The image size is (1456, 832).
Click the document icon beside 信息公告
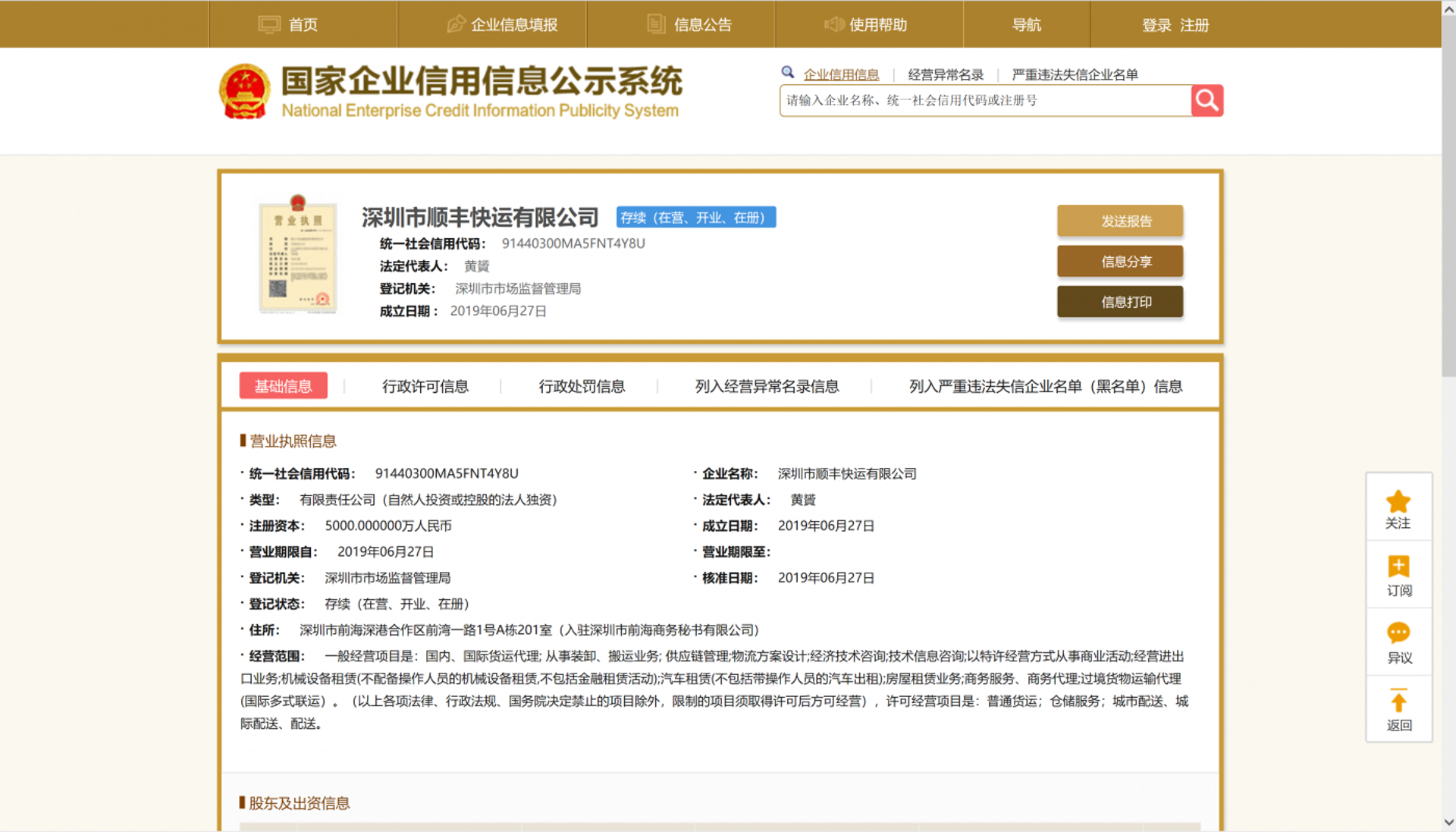[x=656, y=24]
